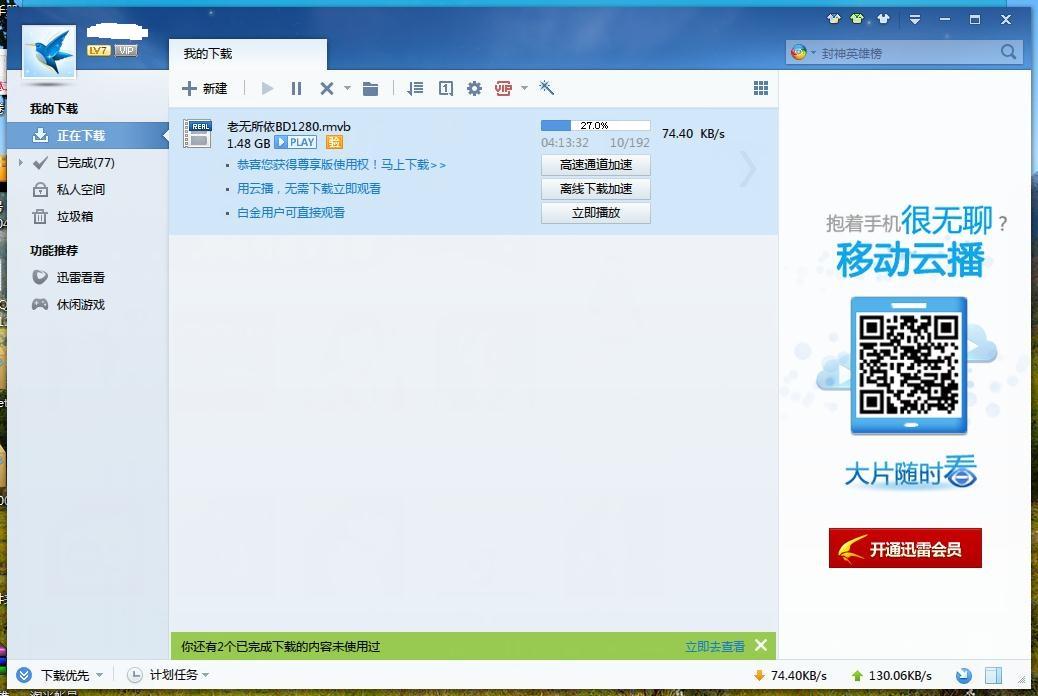Open dropdown arrow next to delete icon
Screen dimensions: 1038x696
[347, 87]
